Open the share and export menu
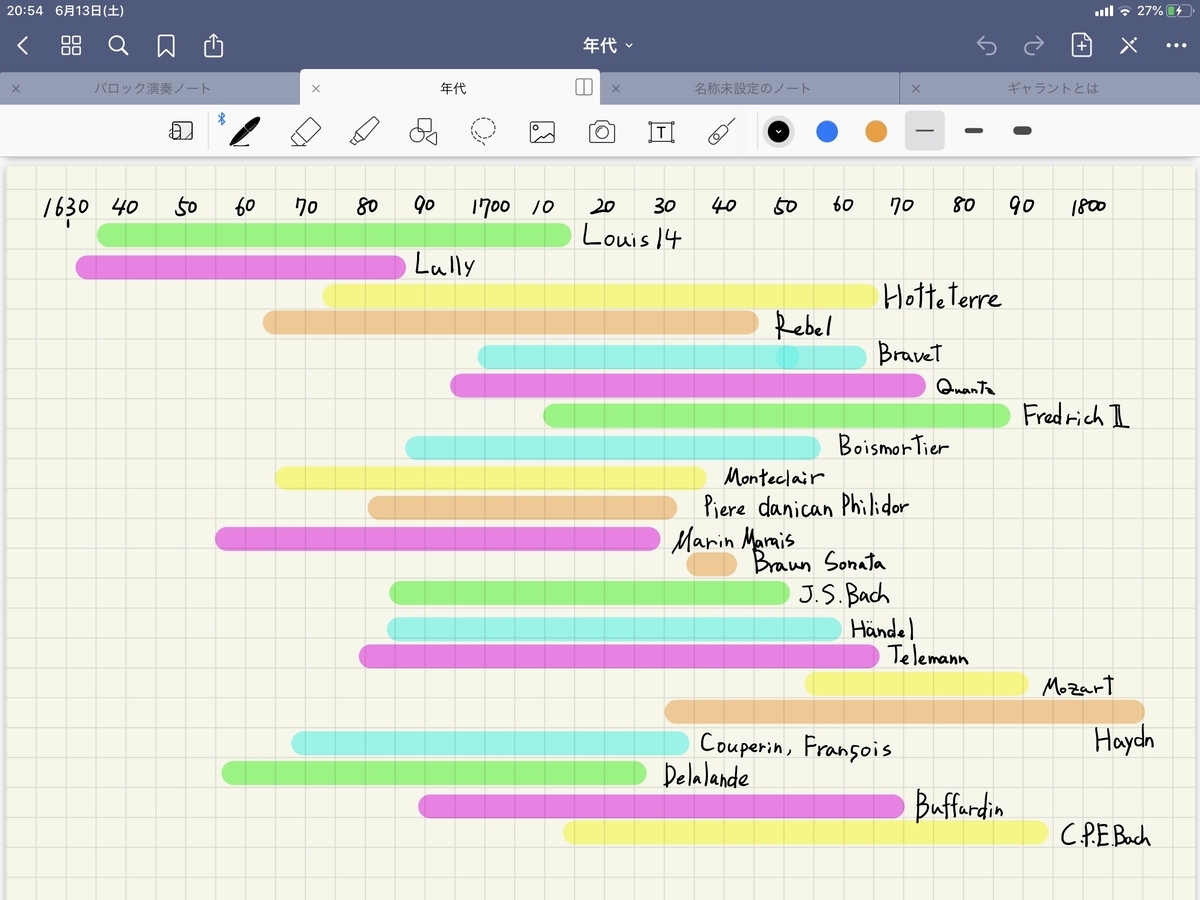 pos(213,46)
